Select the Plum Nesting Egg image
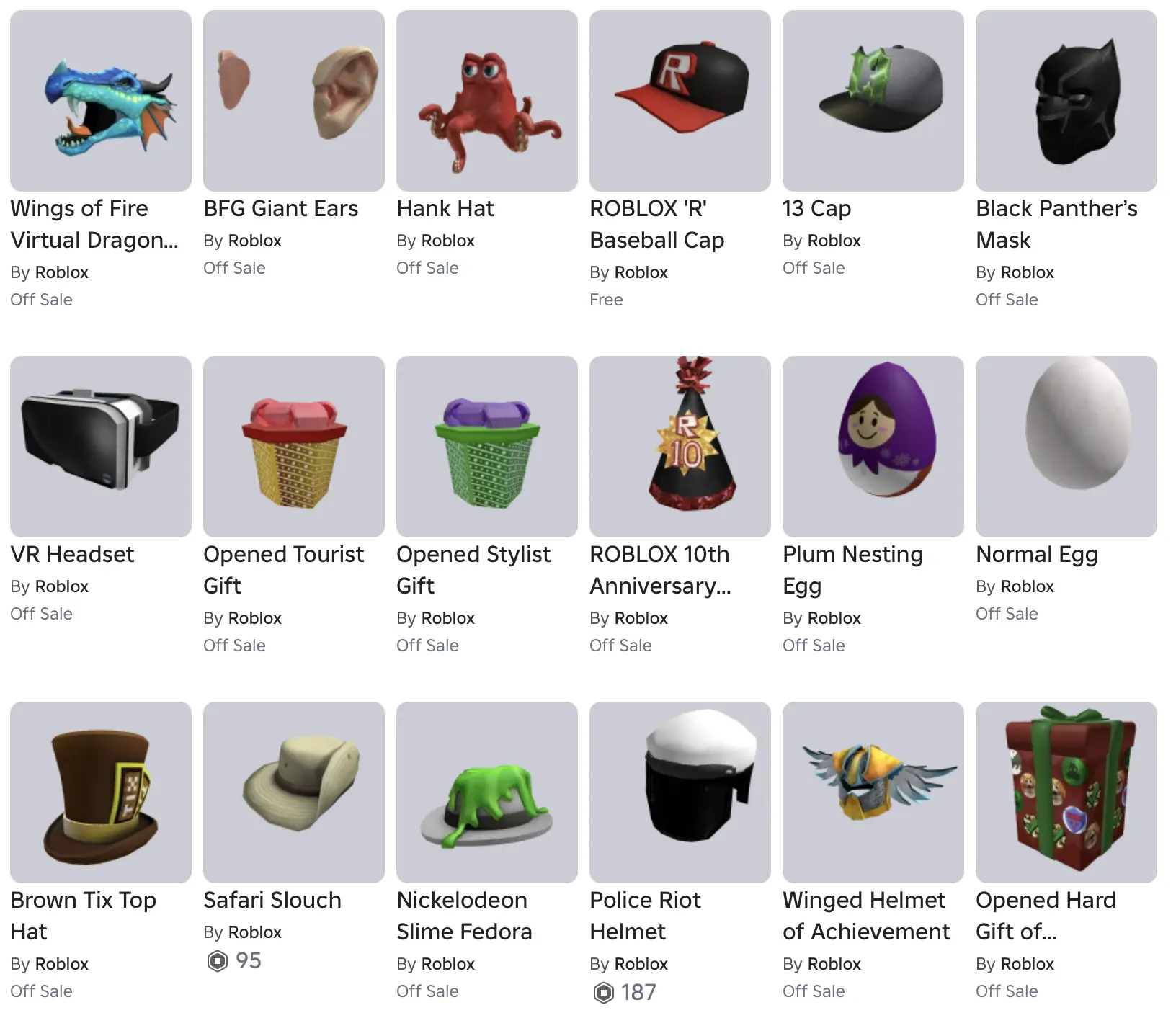This screenshot has width=1176, height=1036. click(873, 447)
